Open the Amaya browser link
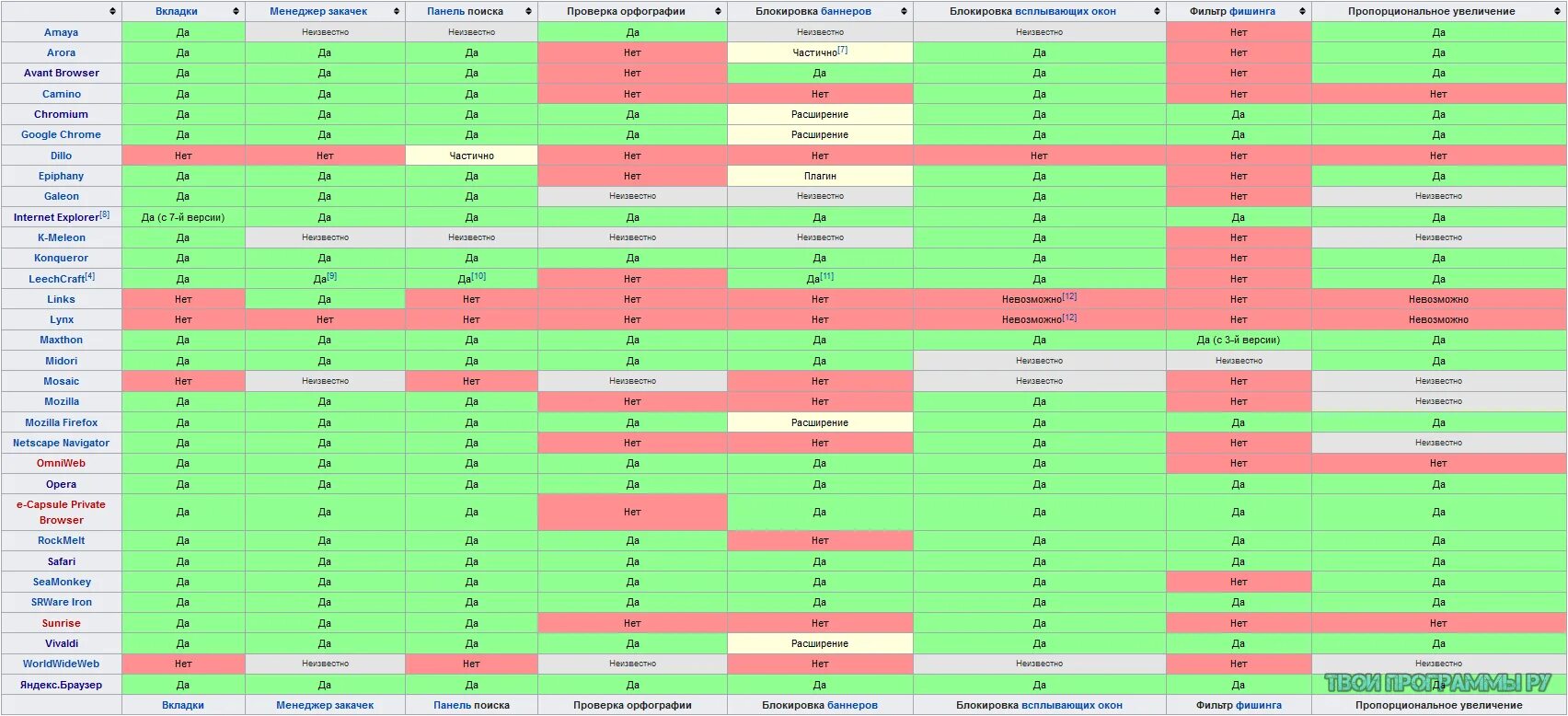 pyautogui.click(x=62, y=32)
